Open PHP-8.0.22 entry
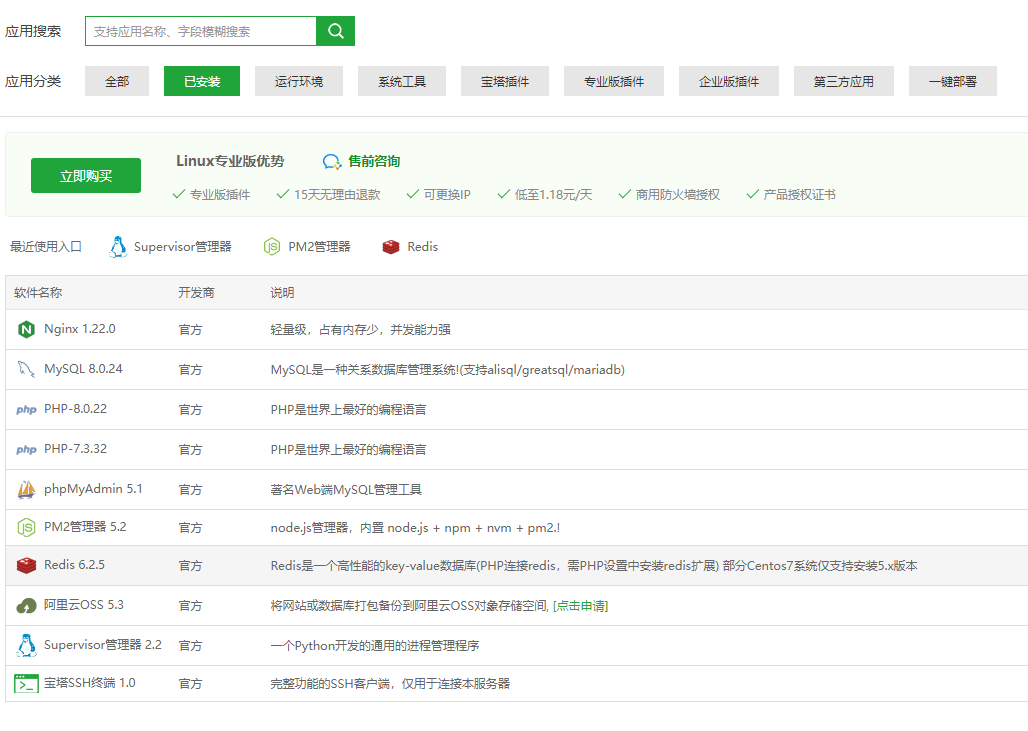1028x731 pixels. pos(75,409)
